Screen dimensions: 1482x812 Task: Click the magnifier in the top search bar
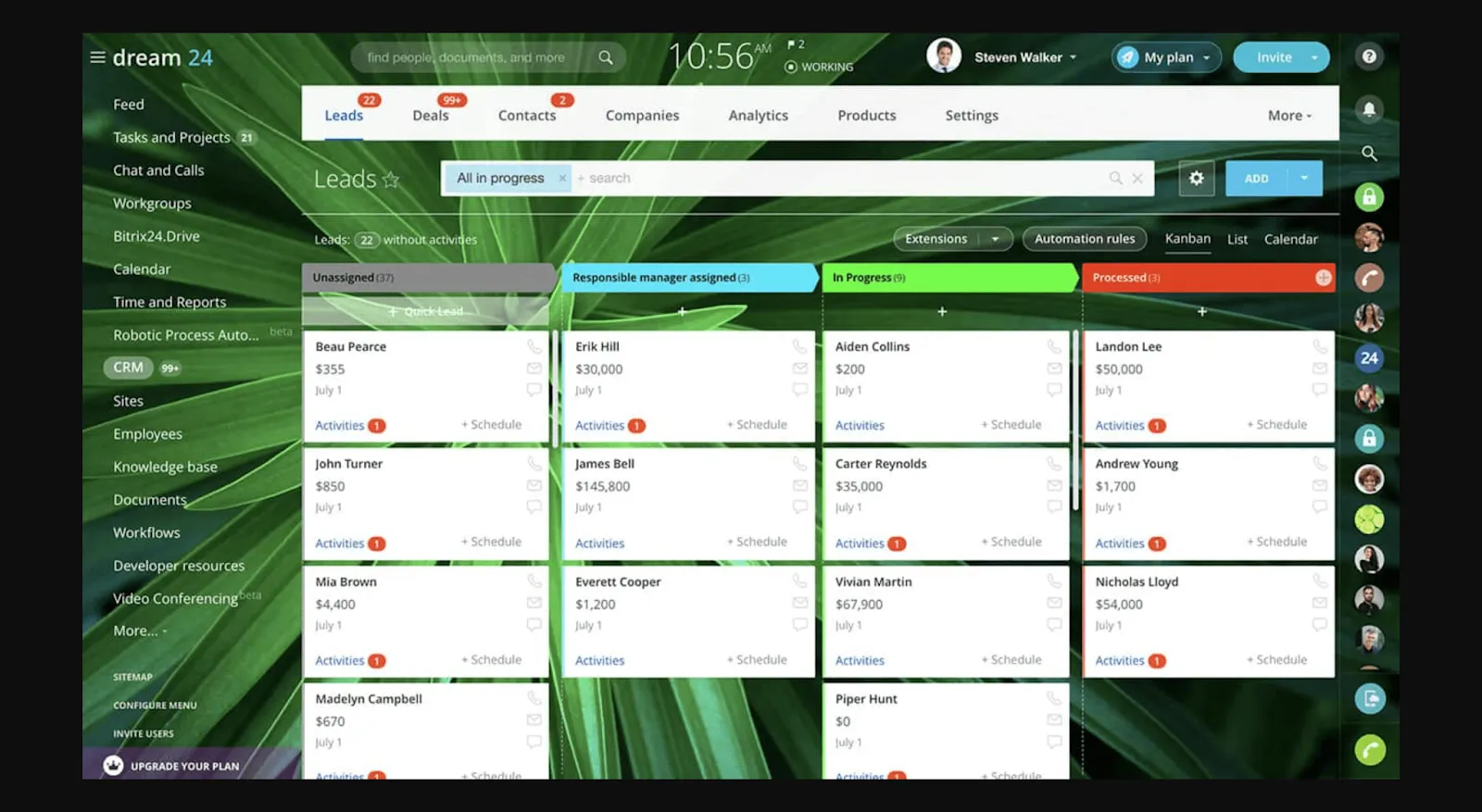point(606,57)
